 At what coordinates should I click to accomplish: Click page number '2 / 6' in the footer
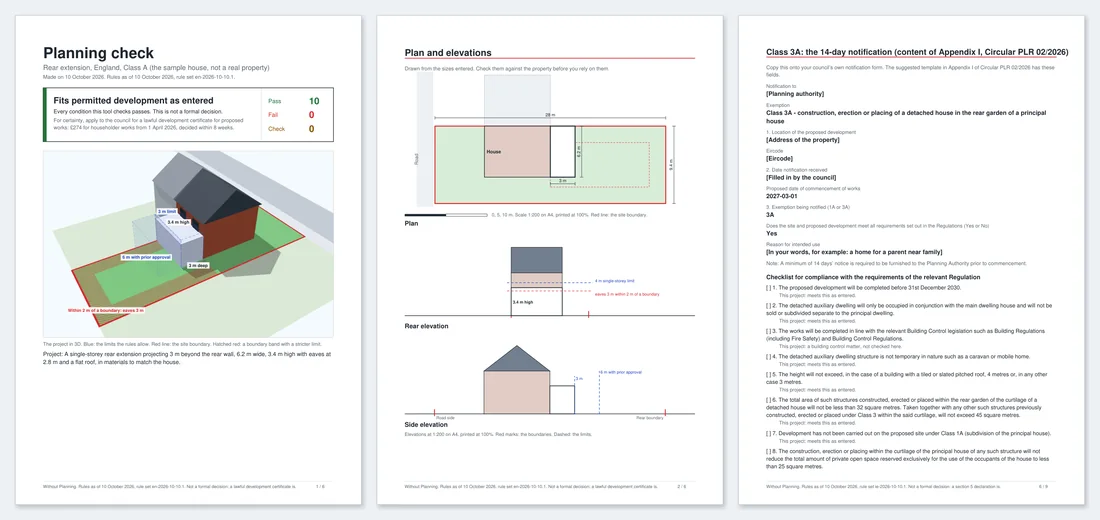tap(681, 486)
